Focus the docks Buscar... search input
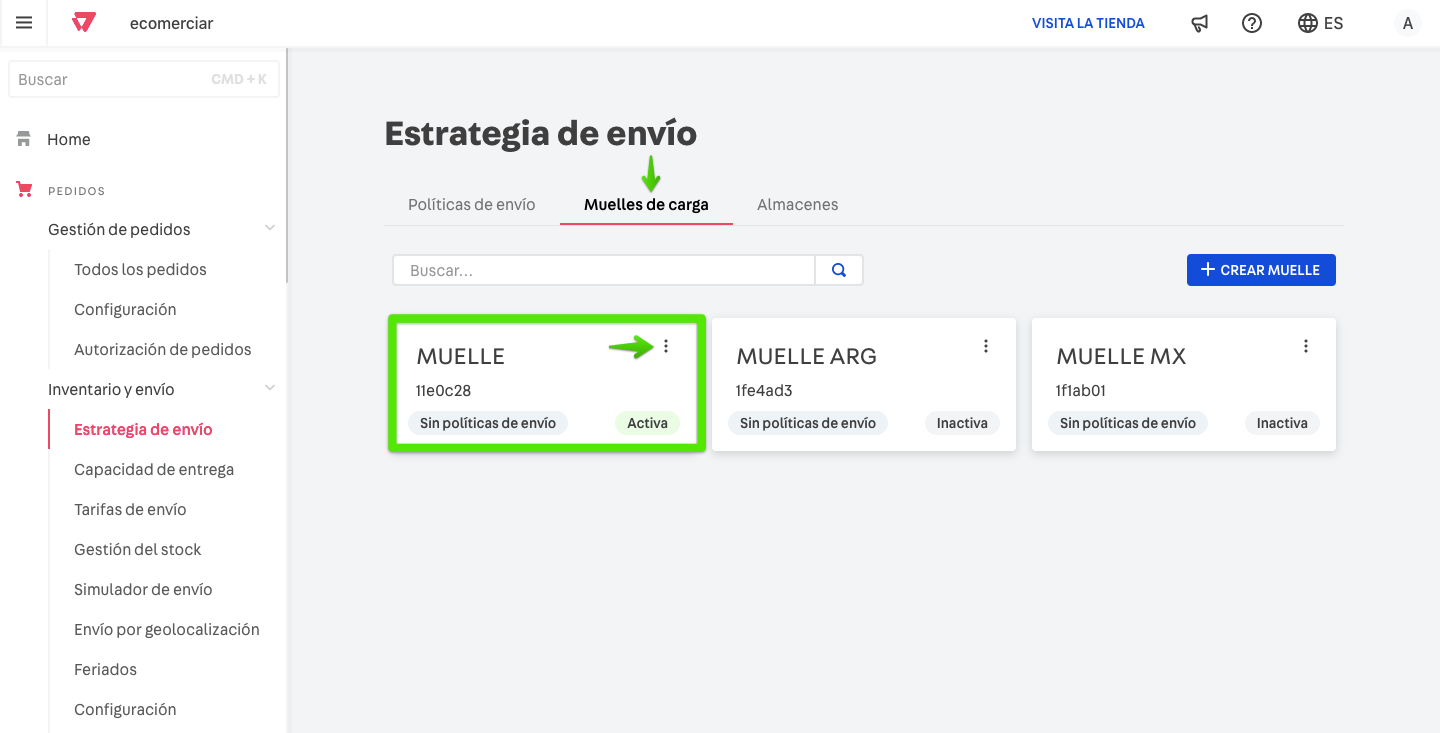 coord(604,270)
